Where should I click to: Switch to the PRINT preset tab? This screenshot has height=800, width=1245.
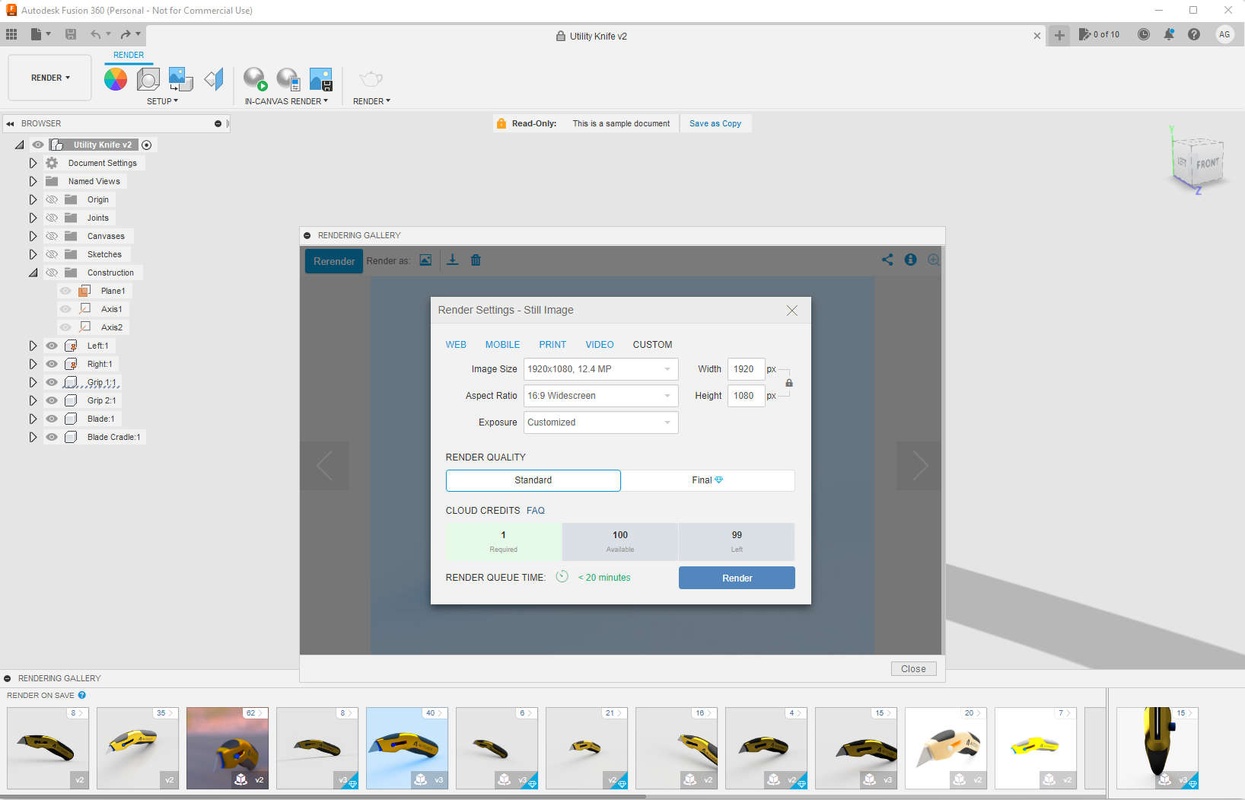552,344
